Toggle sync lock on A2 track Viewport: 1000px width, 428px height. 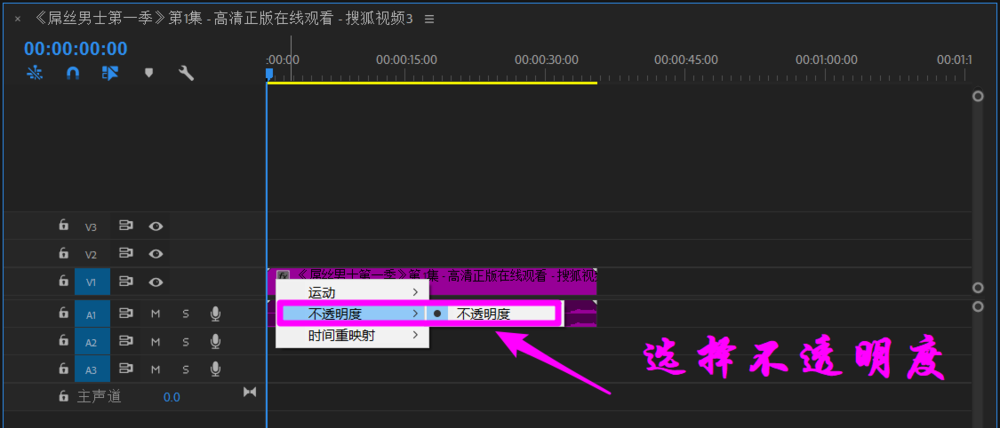click(x=126, y=342)
